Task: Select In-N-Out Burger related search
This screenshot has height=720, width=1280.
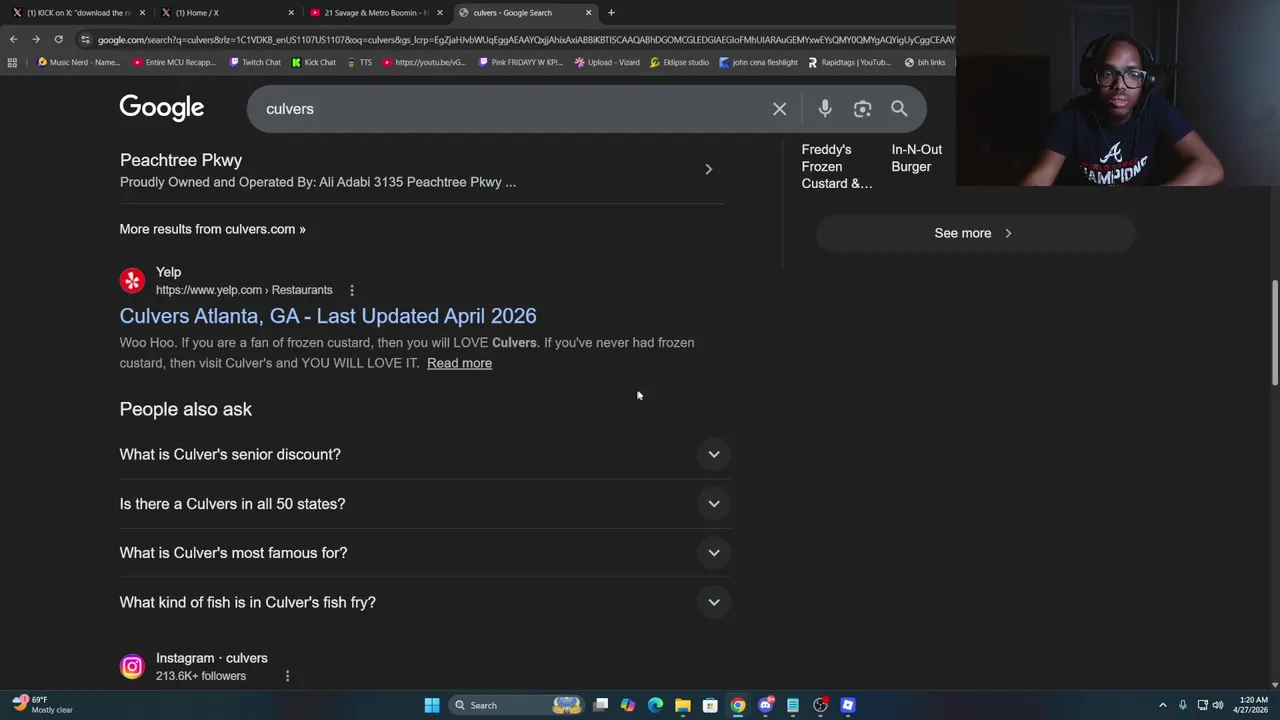Action: (917, 158)
